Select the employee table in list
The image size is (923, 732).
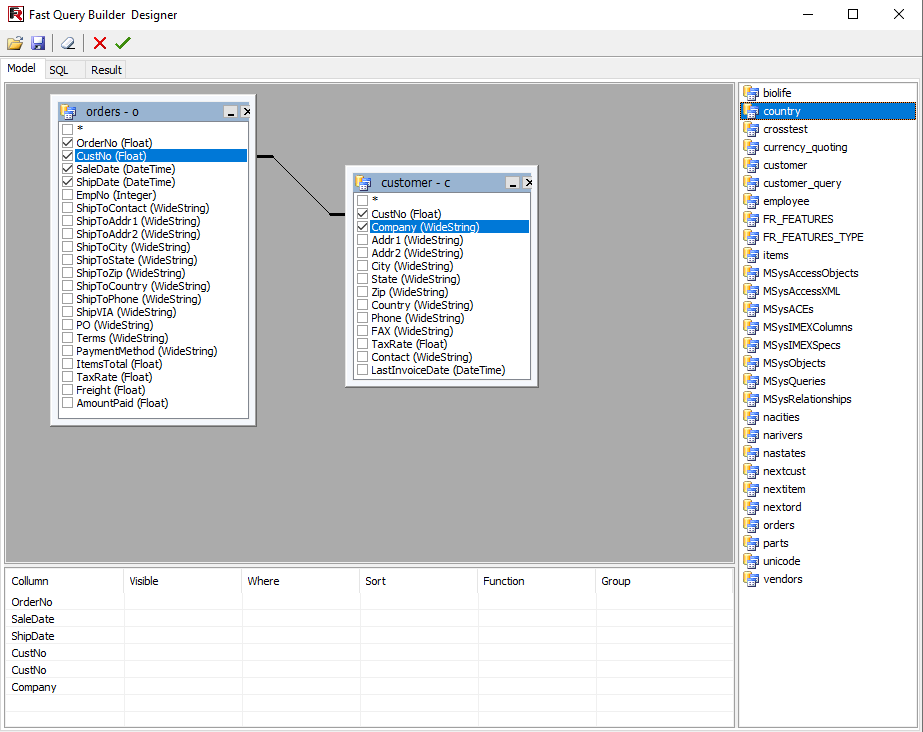[x=786, y=201]
